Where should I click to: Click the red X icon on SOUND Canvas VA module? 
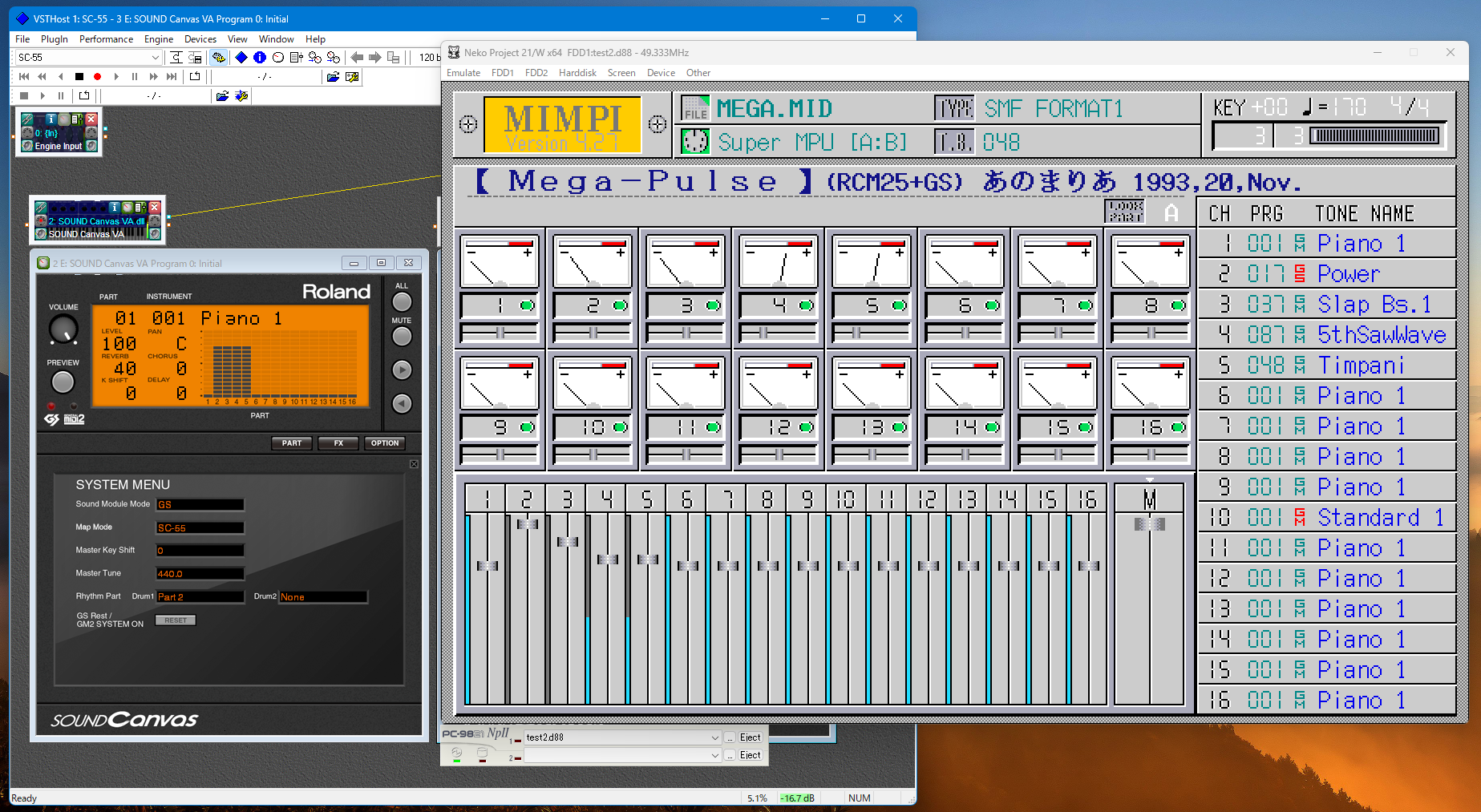click(155, 207)
